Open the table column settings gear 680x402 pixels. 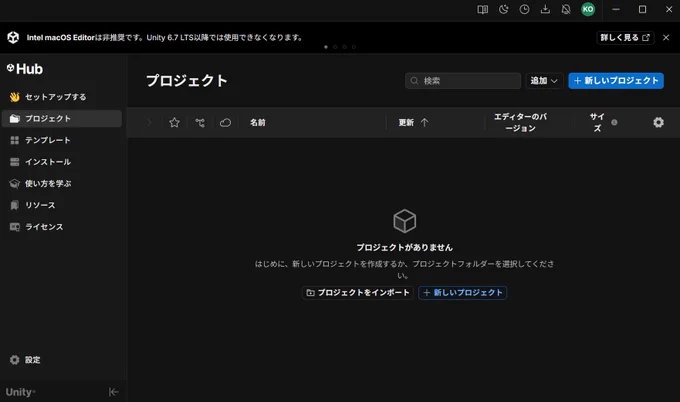pos(658,123)
